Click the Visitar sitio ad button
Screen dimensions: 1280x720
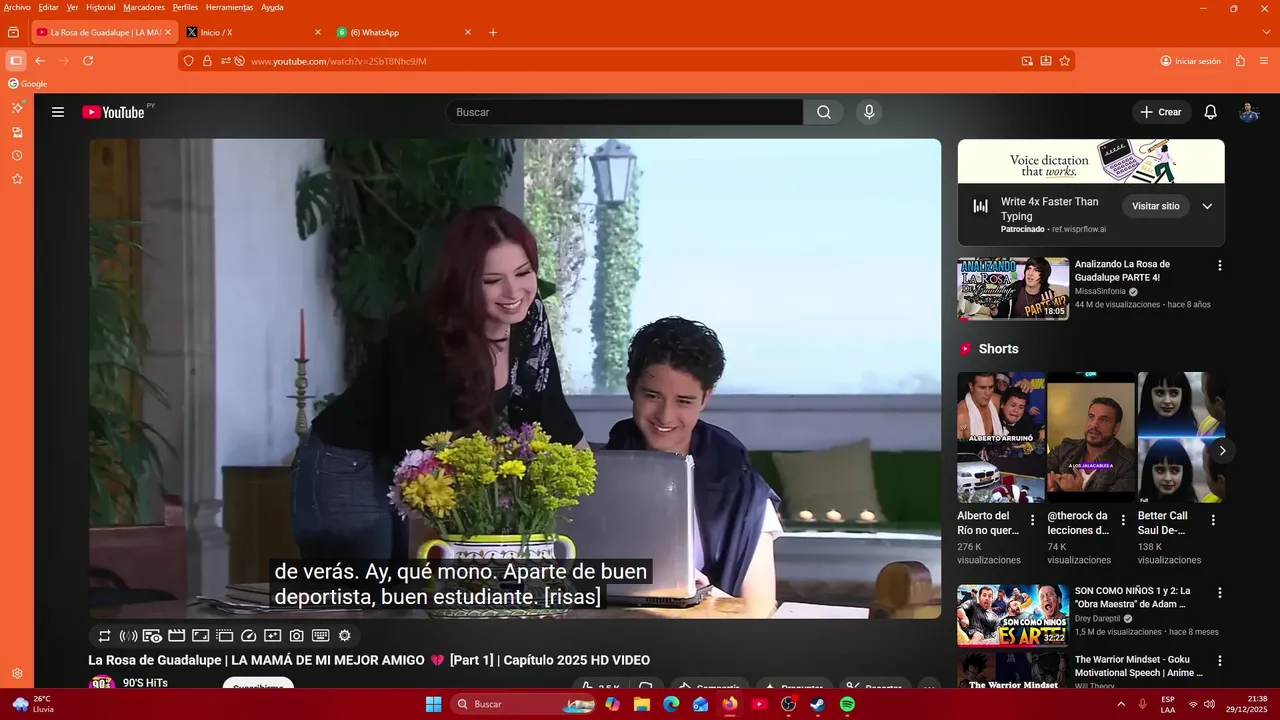[x=1156, y=206]
